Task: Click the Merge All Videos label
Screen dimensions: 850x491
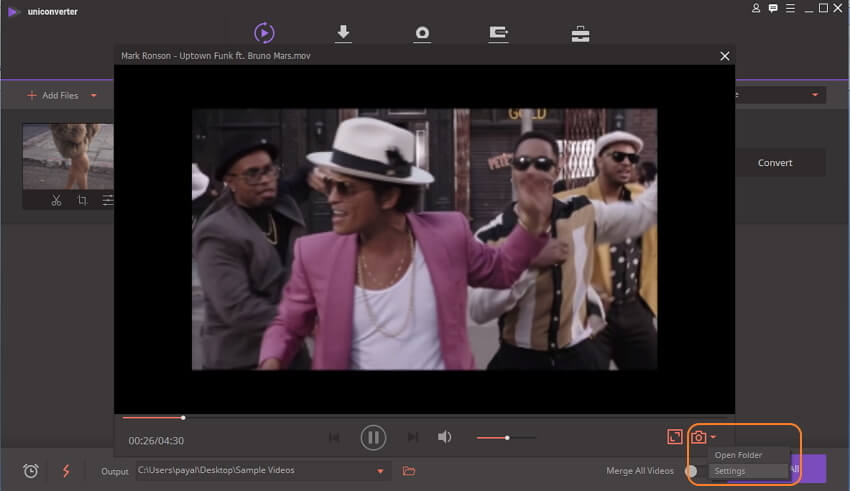Action: click(640, 471)
